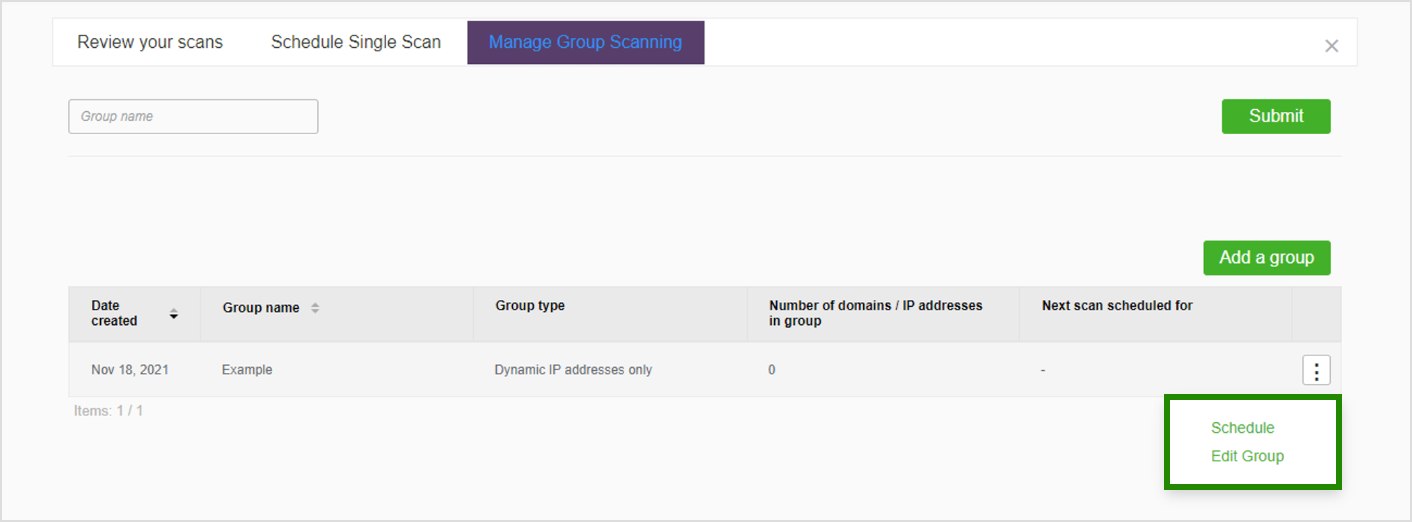Close the scanning panel with X icon
The height and width of the screenshot is (522, 1412).
pyautogui.click(x=1331, y=46)
